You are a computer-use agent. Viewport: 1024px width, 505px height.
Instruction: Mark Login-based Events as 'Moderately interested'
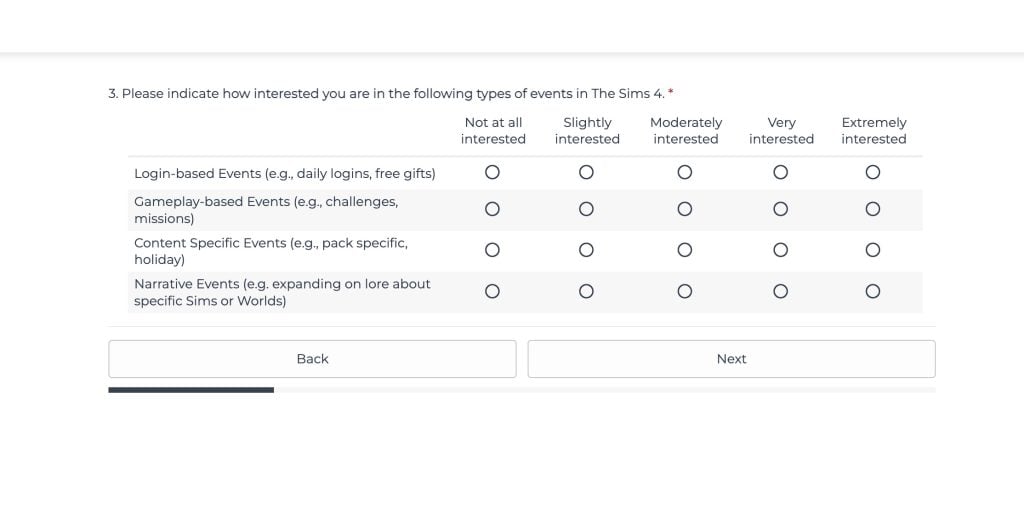pyautogui.click(x=685, y=173)
